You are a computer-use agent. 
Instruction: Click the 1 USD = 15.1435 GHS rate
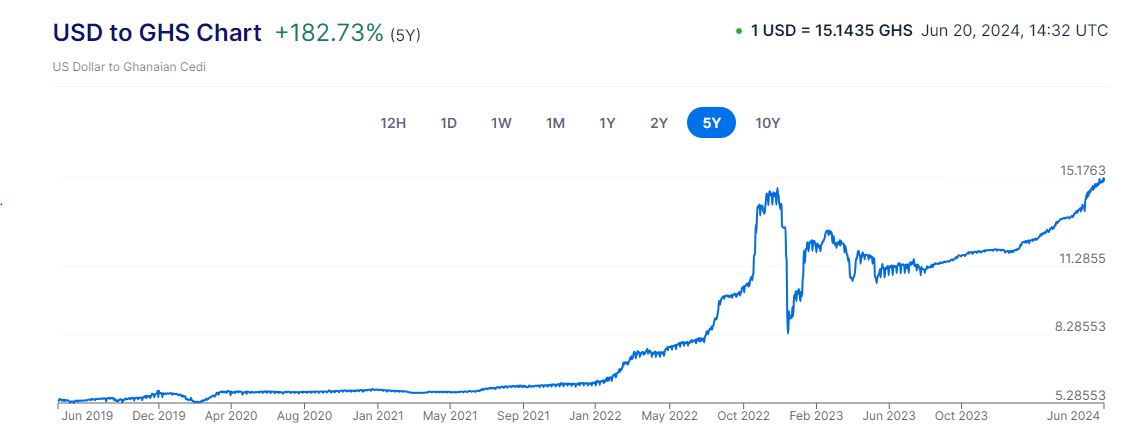831,31
